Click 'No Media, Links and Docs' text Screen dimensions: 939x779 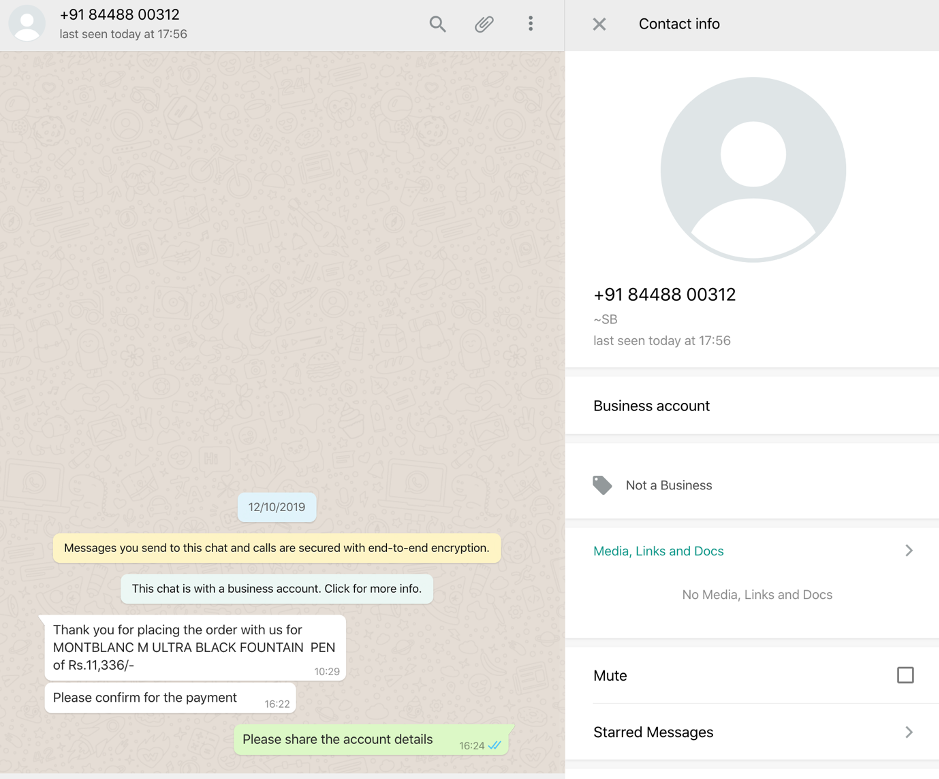[757, 595]
